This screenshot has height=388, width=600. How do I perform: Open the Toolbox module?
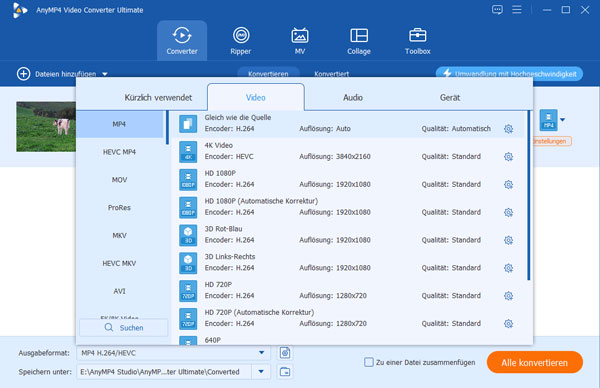(417, 41)
